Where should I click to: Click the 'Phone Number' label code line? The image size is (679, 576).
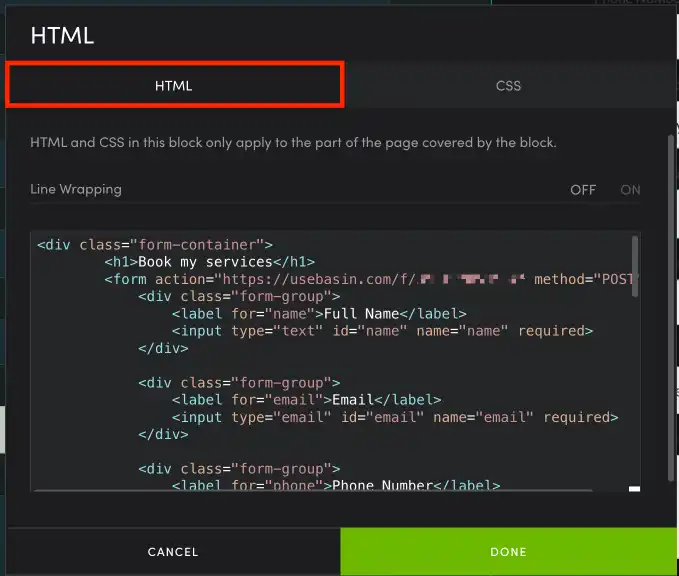335,486
